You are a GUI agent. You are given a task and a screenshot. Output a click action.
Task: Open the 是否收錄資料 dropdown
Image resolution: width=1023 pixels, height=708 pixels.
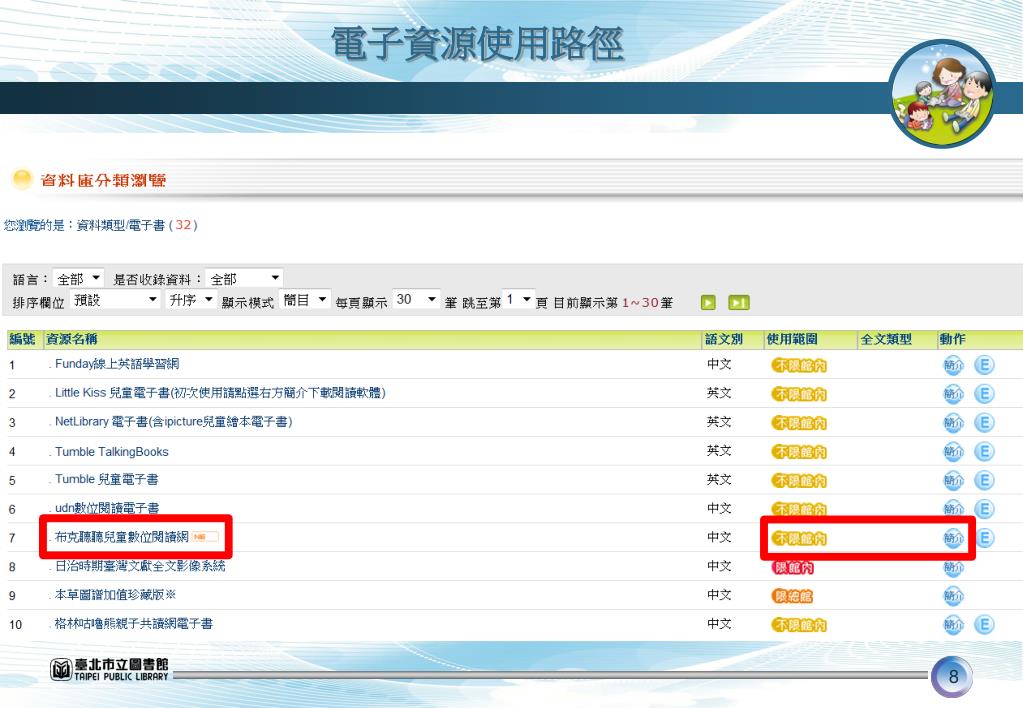click(x=243, y=279)
